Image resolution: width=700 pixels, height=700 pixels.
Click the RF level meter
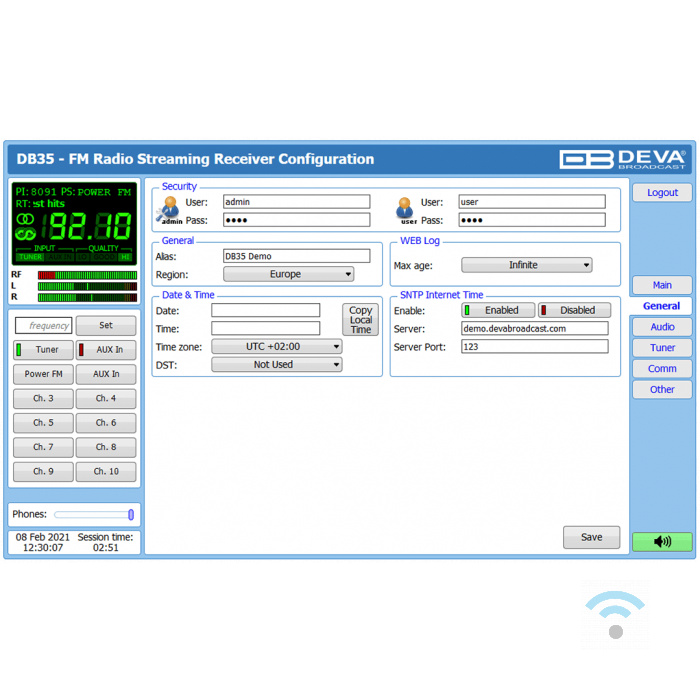(x=88, y=275)
